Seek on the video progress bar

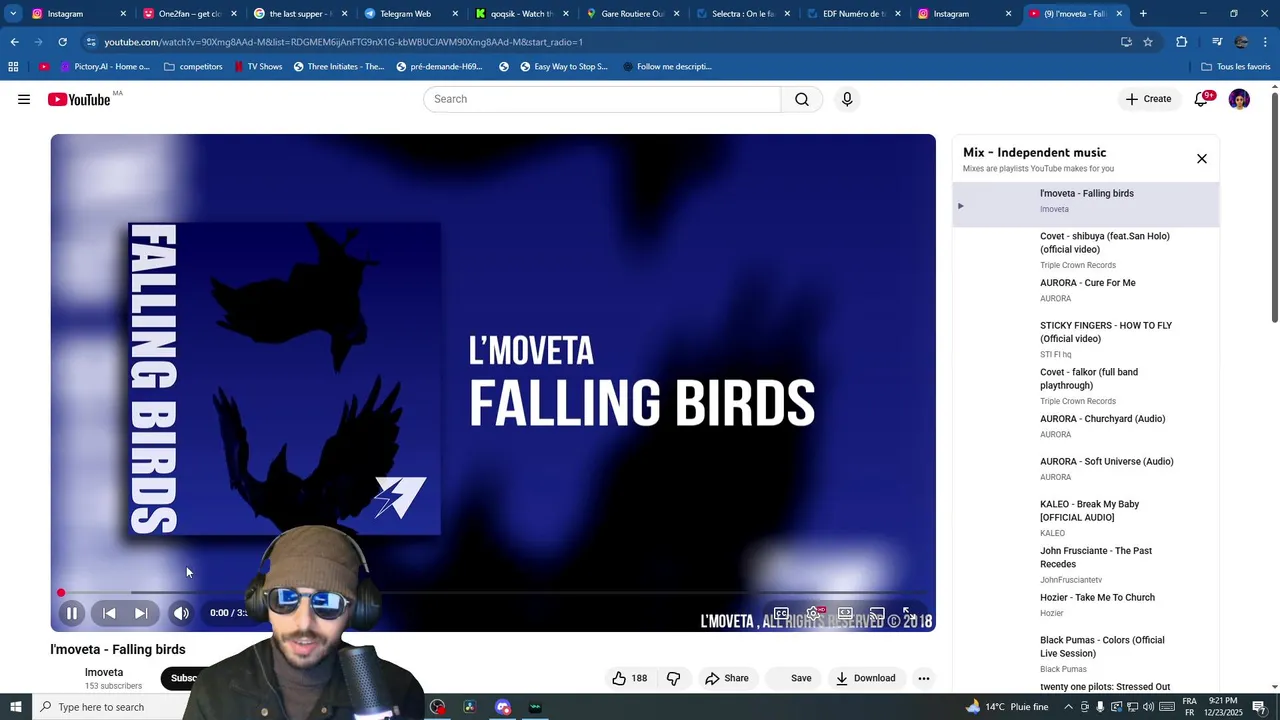tap(493, 593)
